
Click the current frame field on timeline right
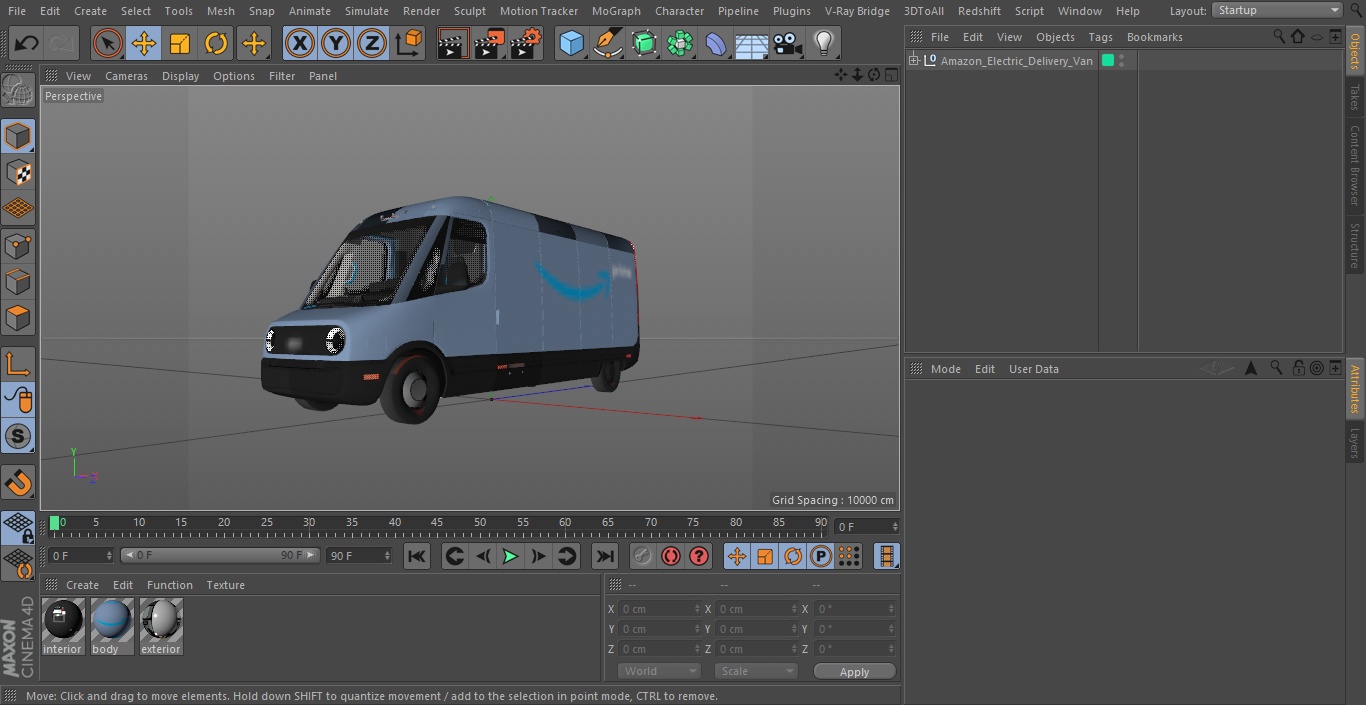coord(866,526)
